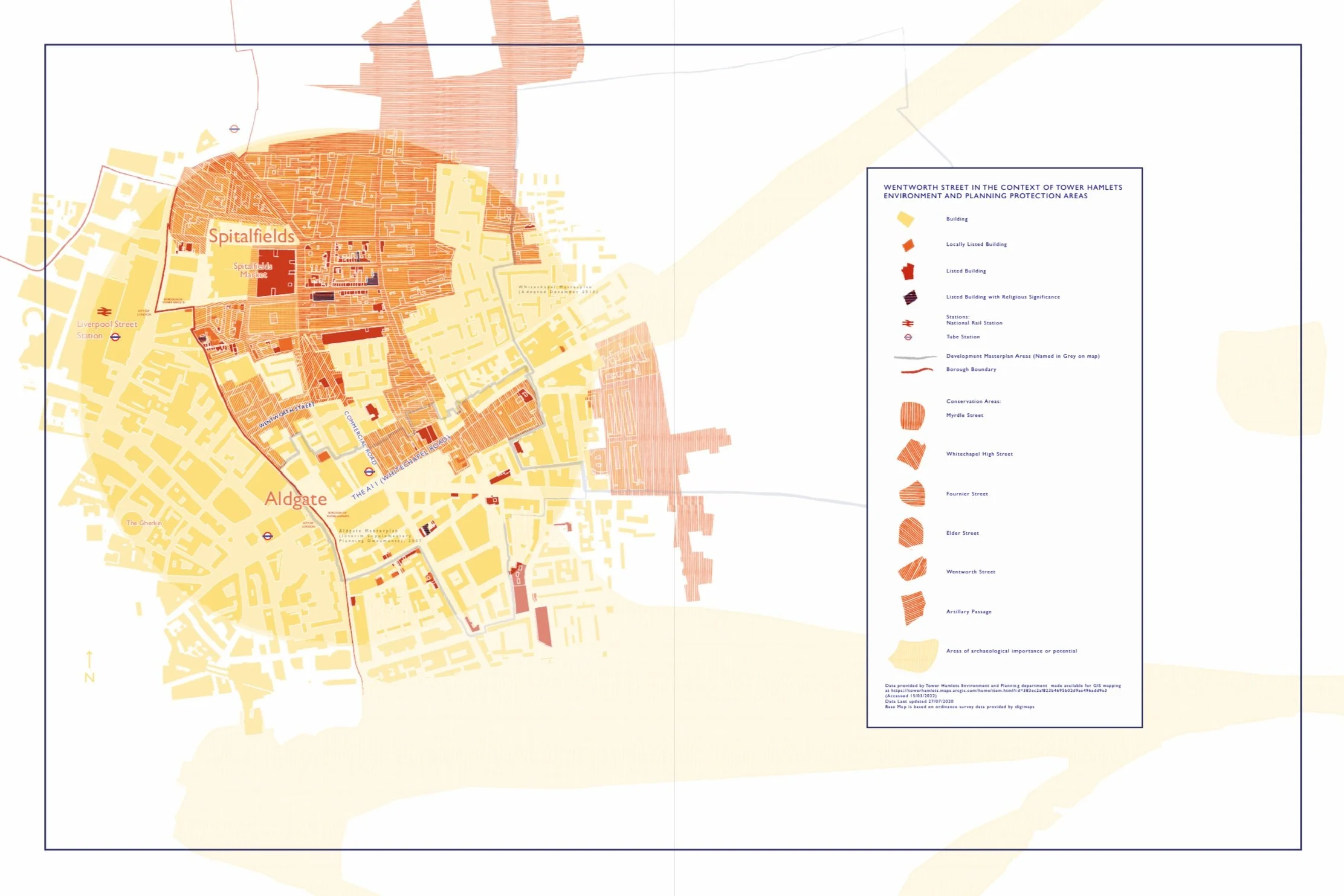
Task: Click the Listed Building red legend symbol
Action: [x=908, y=271]
